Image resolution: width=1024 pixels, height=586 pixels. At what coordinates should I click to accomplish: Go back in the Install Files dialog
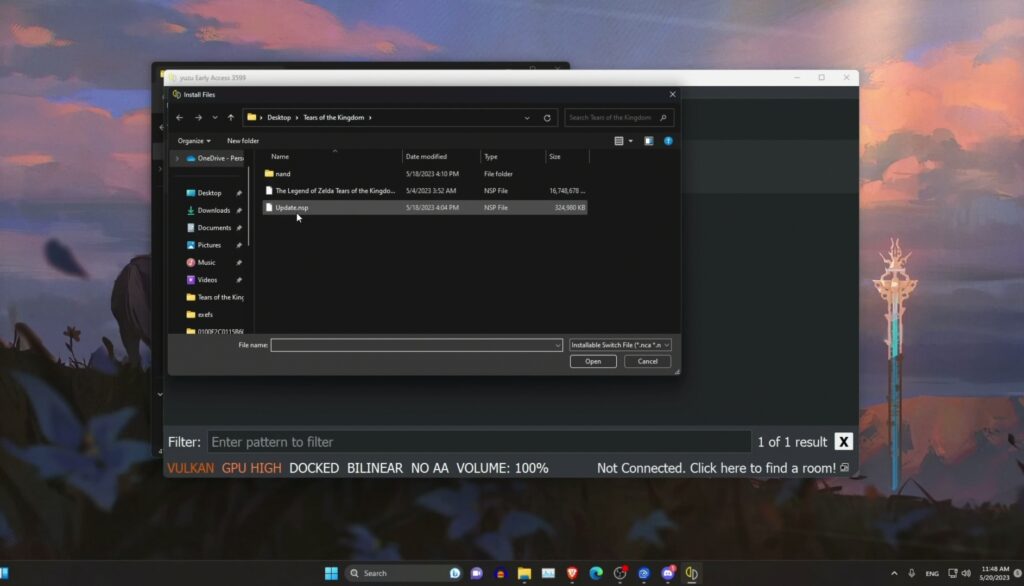click(180, 118)
